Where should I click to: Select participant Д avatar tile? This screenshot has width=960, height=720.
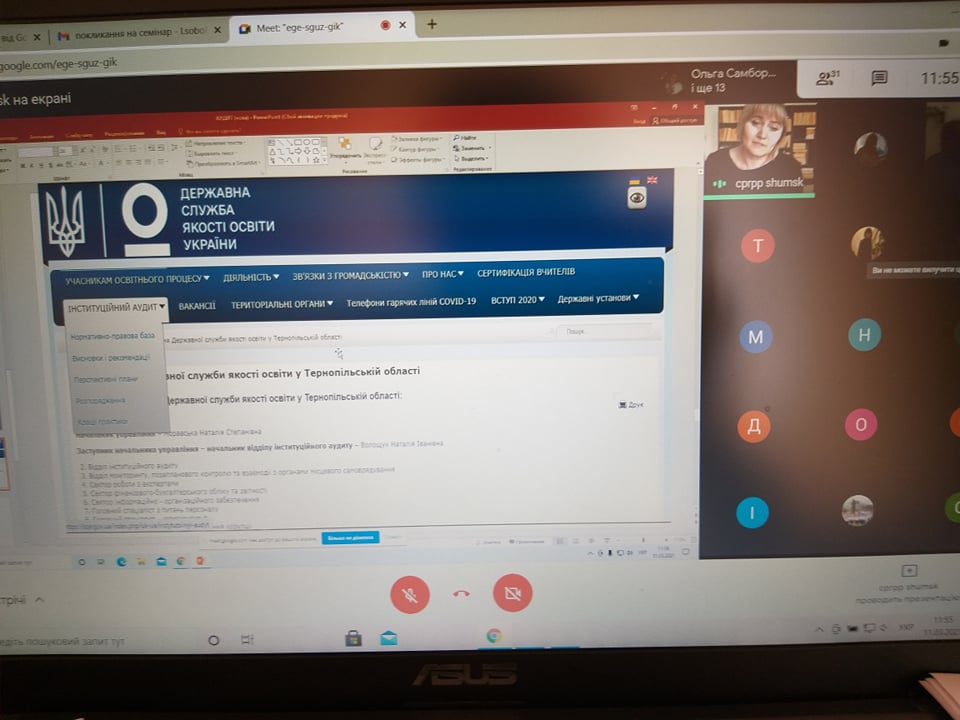pos(754,426)
